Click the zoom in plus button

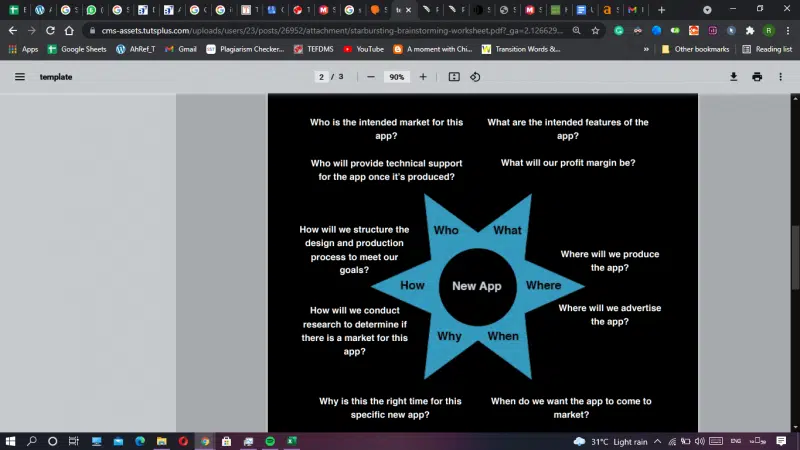pos(423,77)
